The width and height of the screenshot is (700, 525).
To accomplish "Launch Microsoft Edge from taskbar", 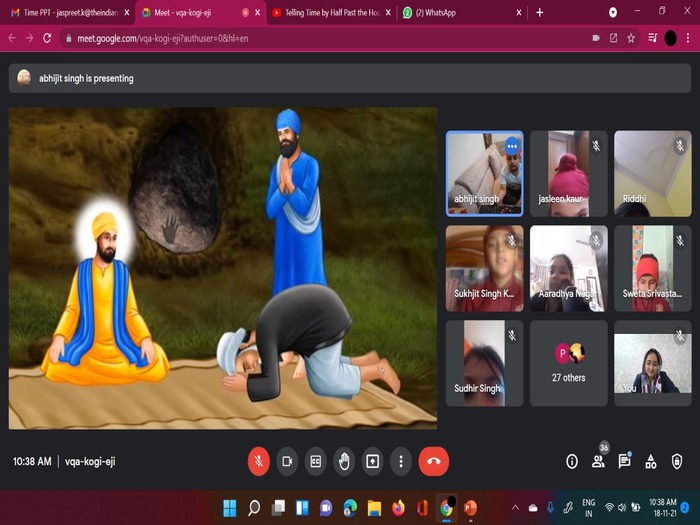I will click(350, 508).
